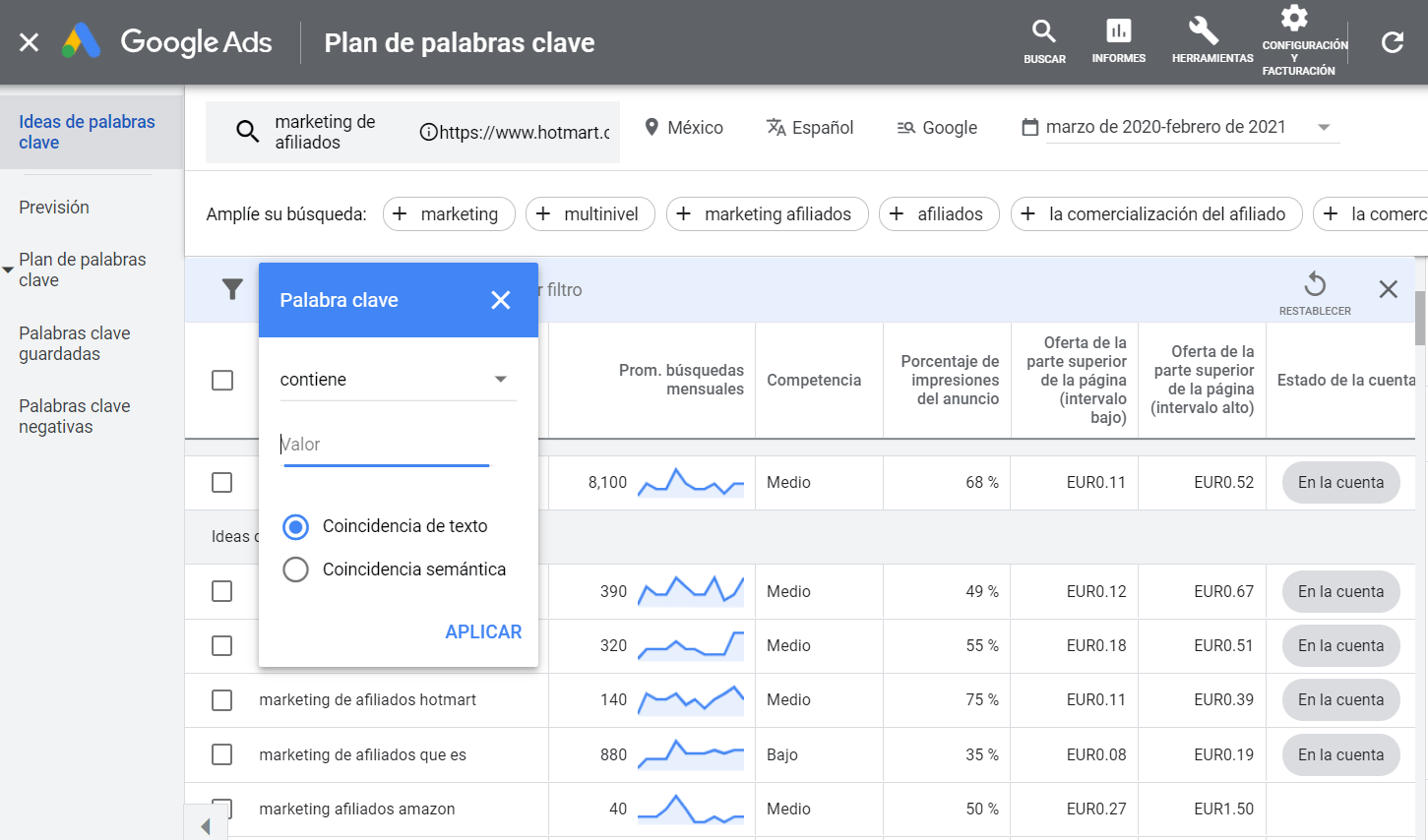Select Coincidencia semántica option
The image size is (1428, 840).
coord(296,569)
